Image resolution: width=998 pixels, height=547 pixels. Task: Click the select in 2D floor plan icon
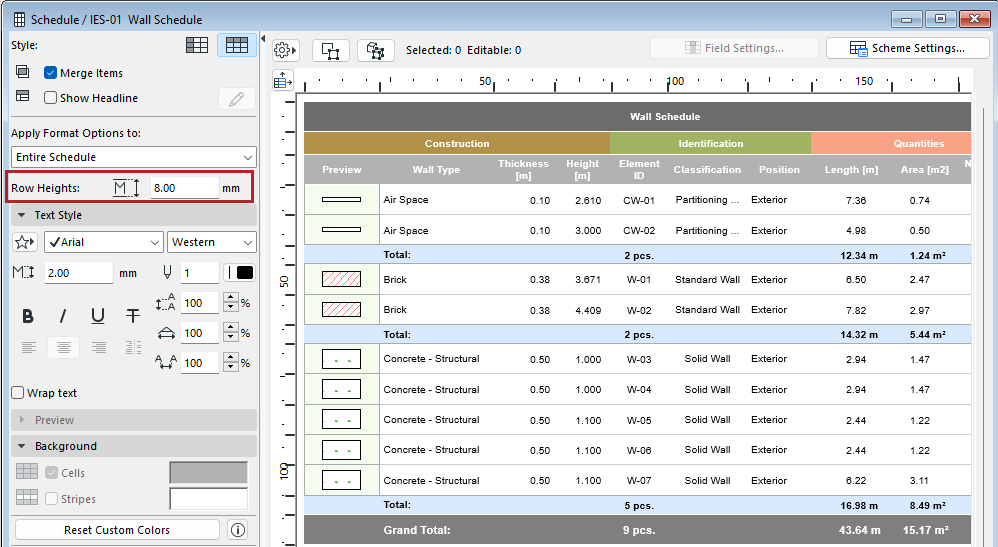pyautogui.click(x=331, y=50)
